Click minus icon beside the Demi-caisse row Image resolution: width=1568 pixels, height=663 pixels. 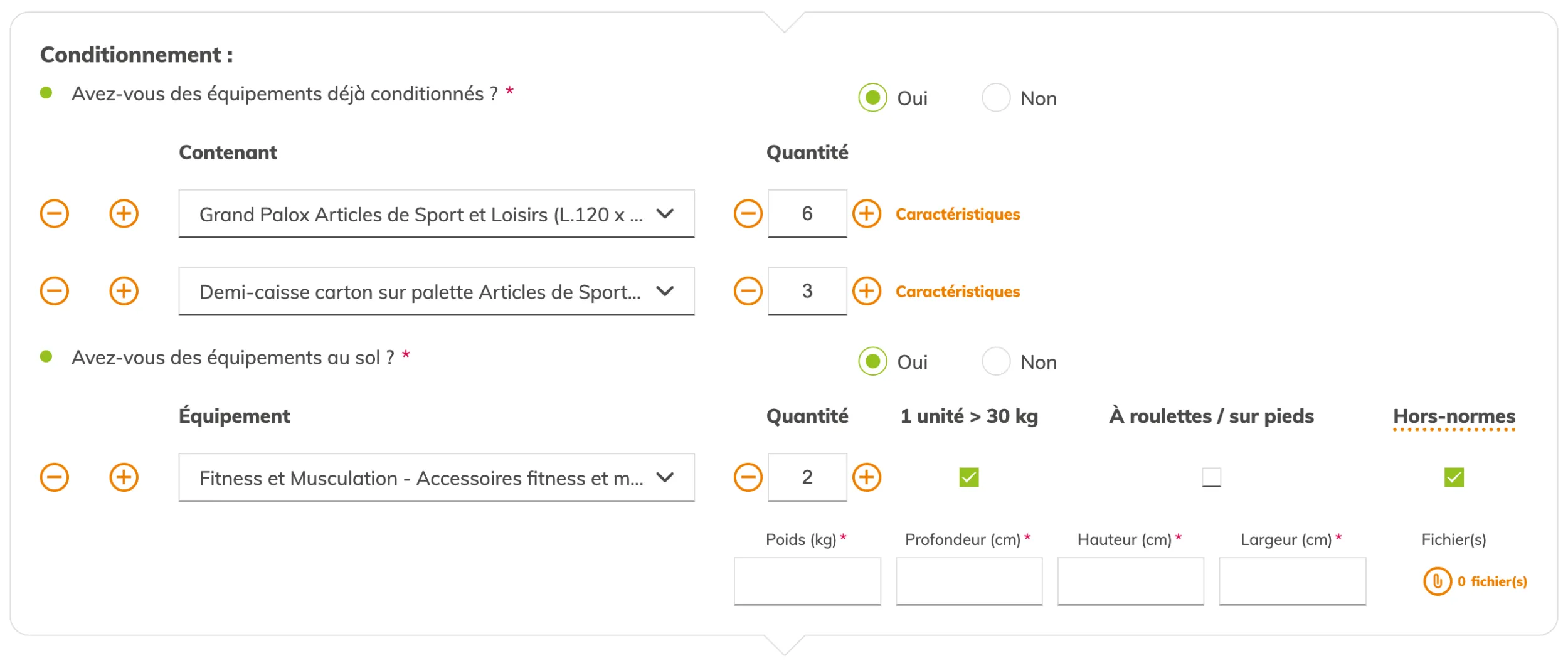[x=54, y=290]
